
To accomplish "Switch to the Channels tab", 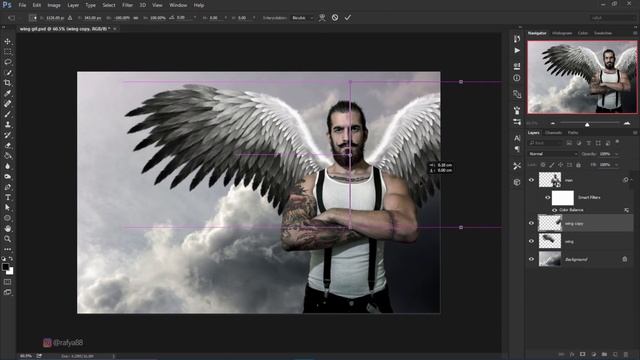I will click(x=553, y=133).
